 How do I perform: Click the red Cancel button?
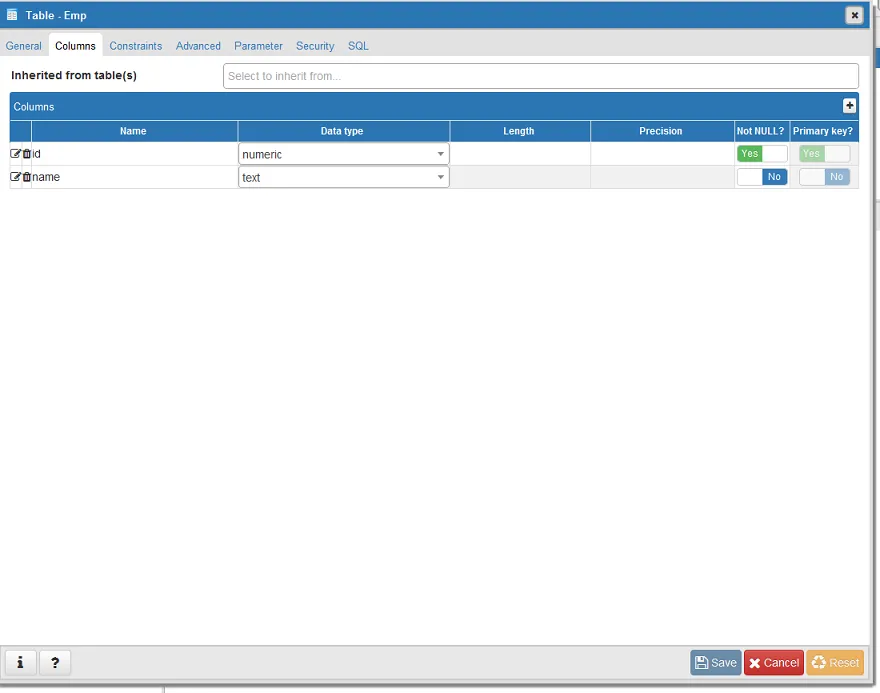point(773,663)
